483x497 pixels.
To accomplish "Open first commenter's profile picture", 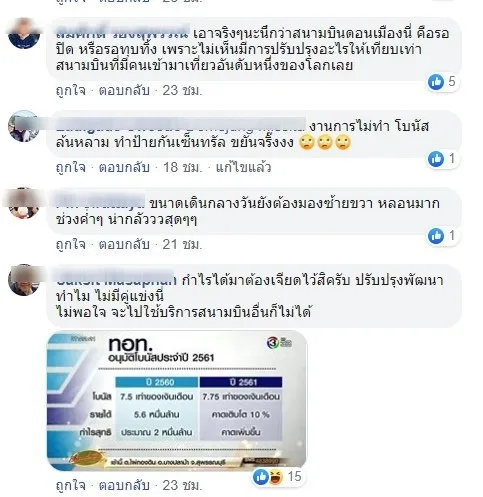I will coord(24,34).
